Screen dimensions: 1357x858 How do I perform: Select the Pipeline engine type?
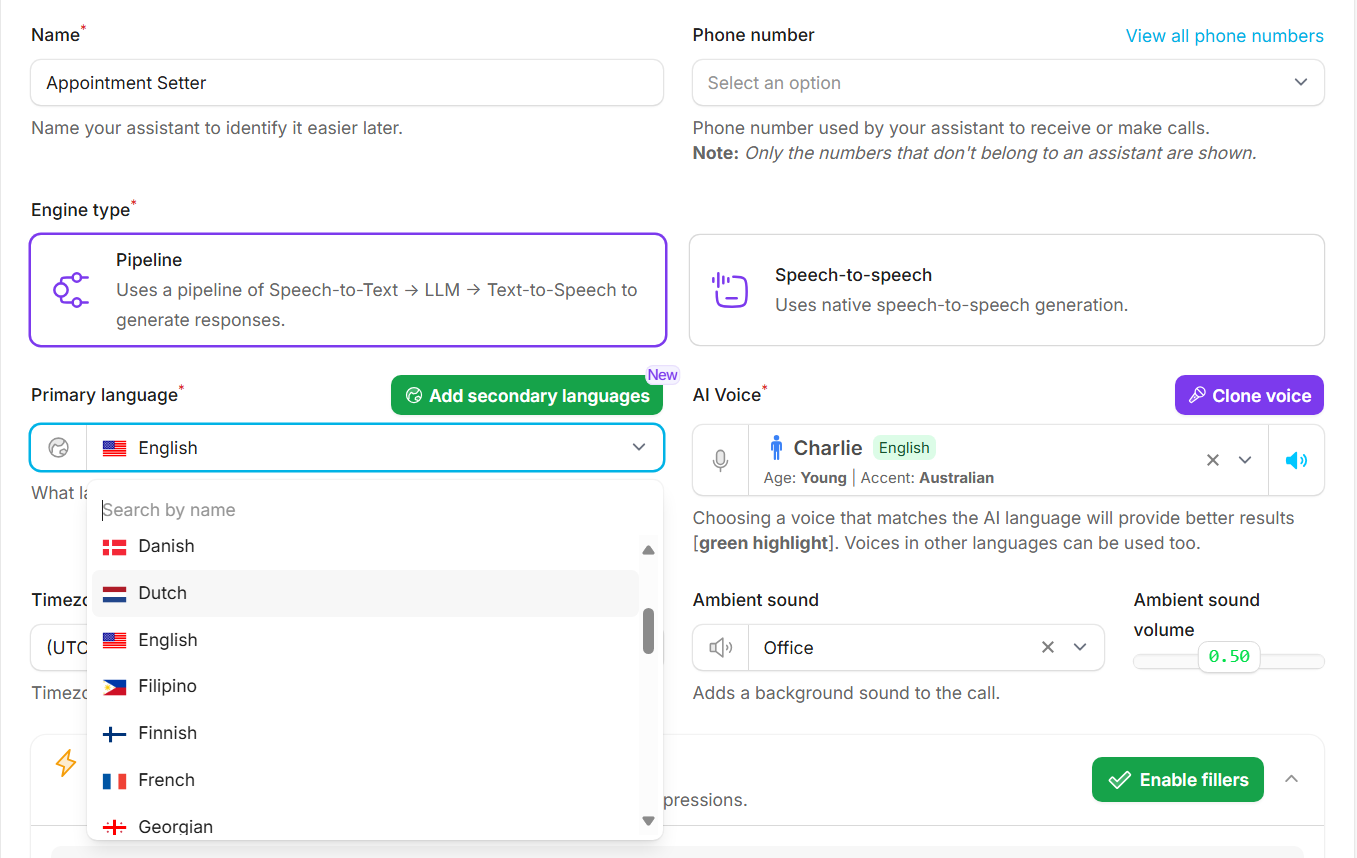[x=348, y=290]
